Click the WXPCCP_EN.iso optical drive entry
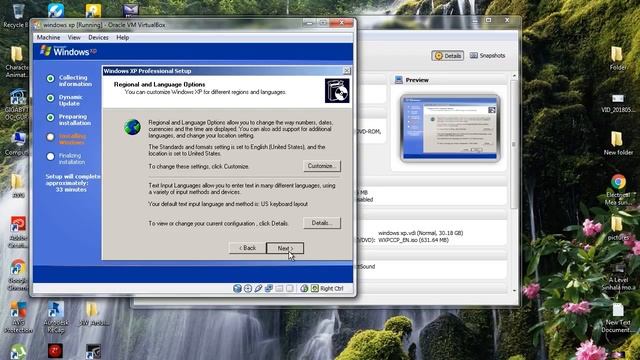The height and width of the screenshot is (360, 640). (x=413, y=240)
